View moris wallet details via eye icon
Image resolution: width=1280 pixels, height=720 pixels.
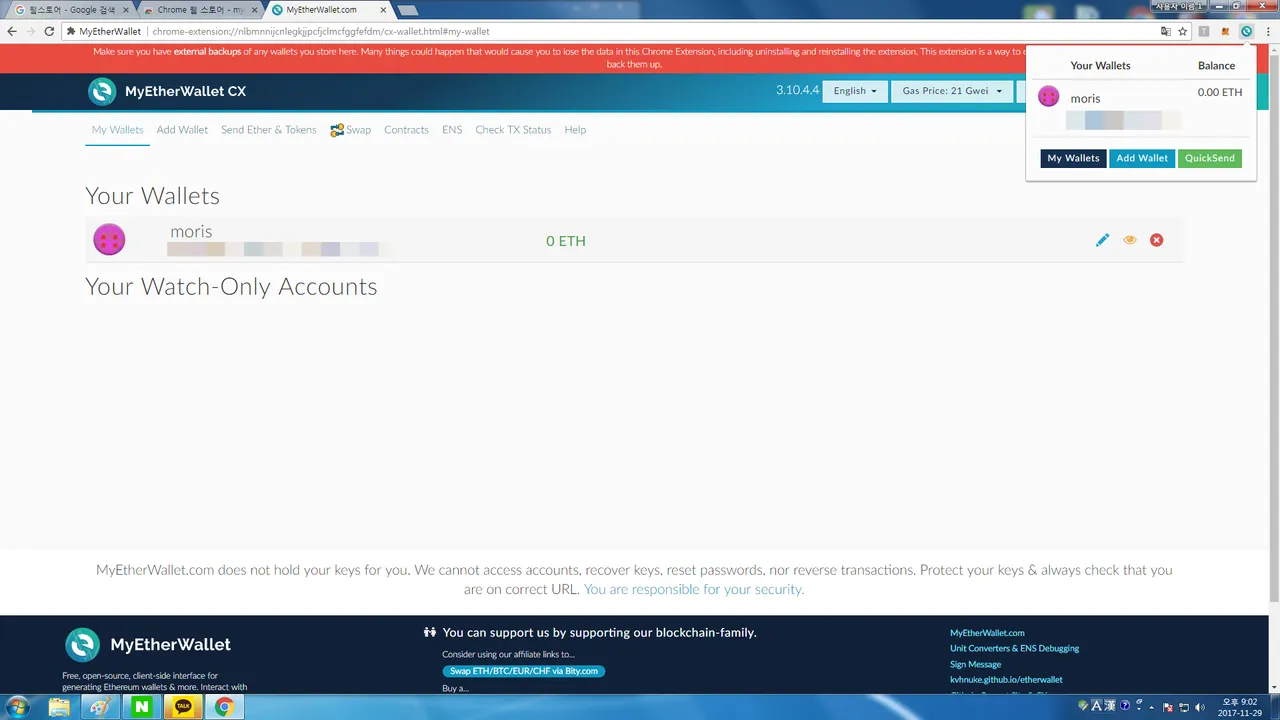point(1130,240)
